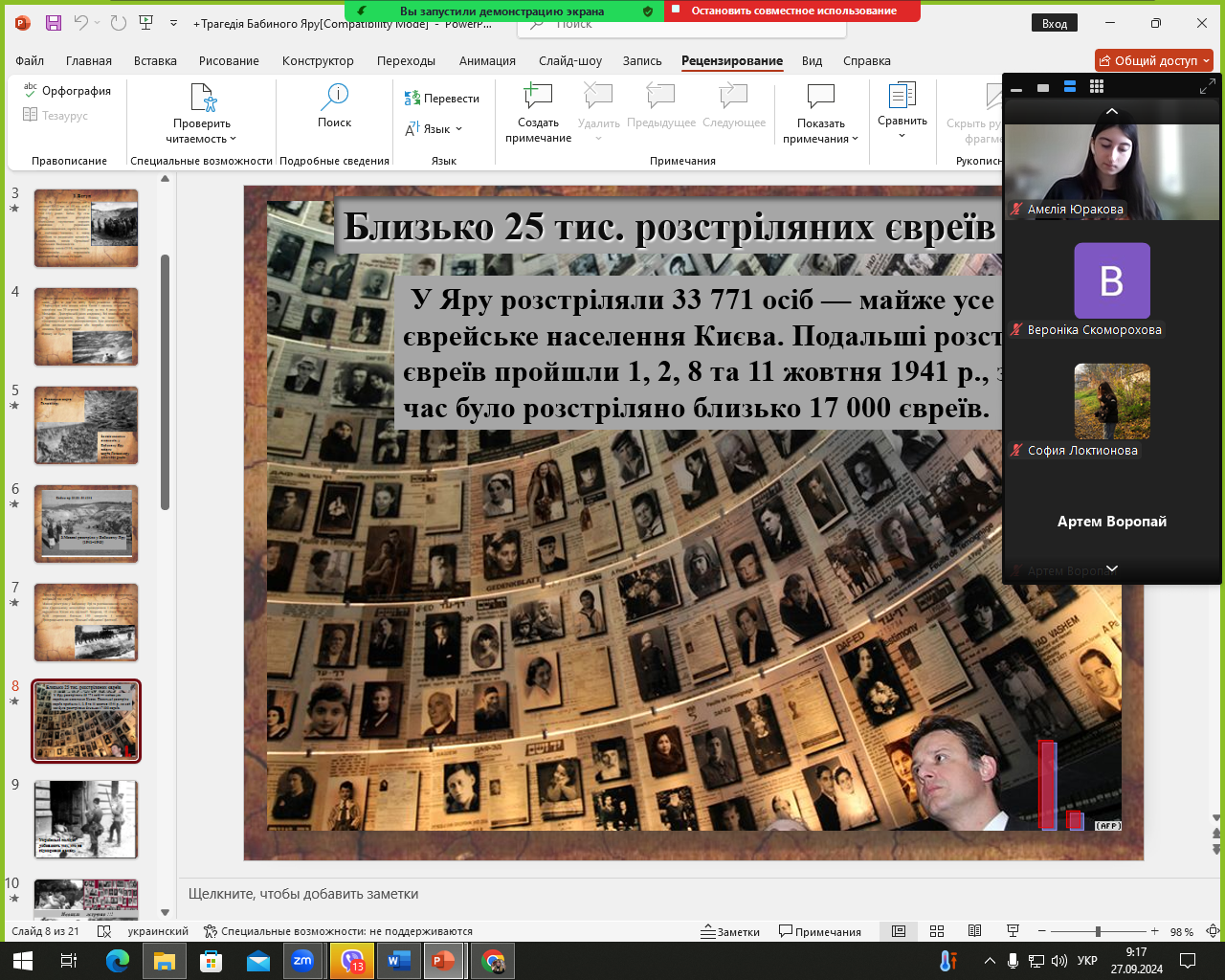Switch to the Главная tab
Screen dimensions: 1225x980
tap(89, 60)
